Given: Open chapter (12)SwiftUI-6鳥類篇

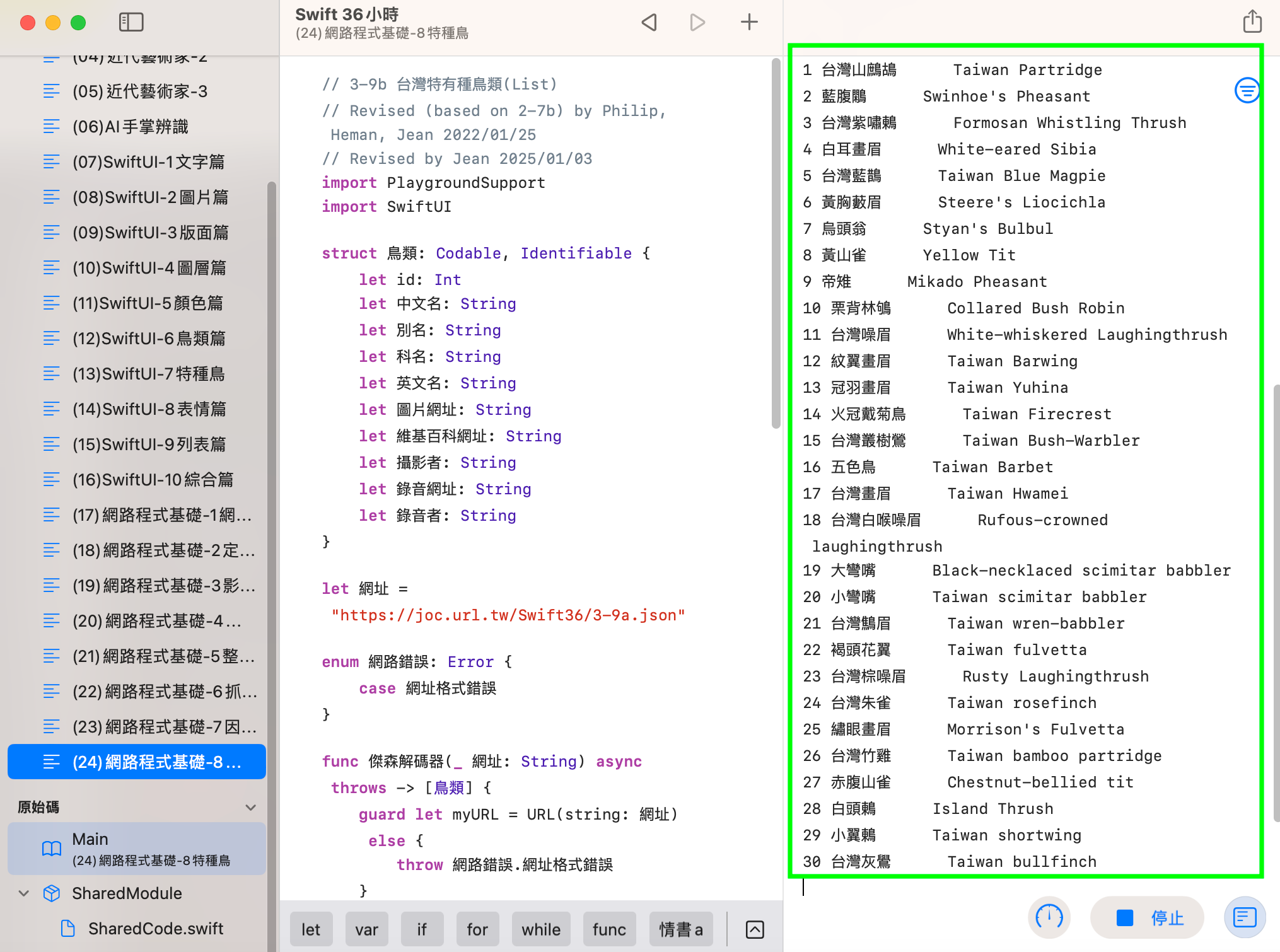Looking at the screenshot, I should tap(149, 339).
